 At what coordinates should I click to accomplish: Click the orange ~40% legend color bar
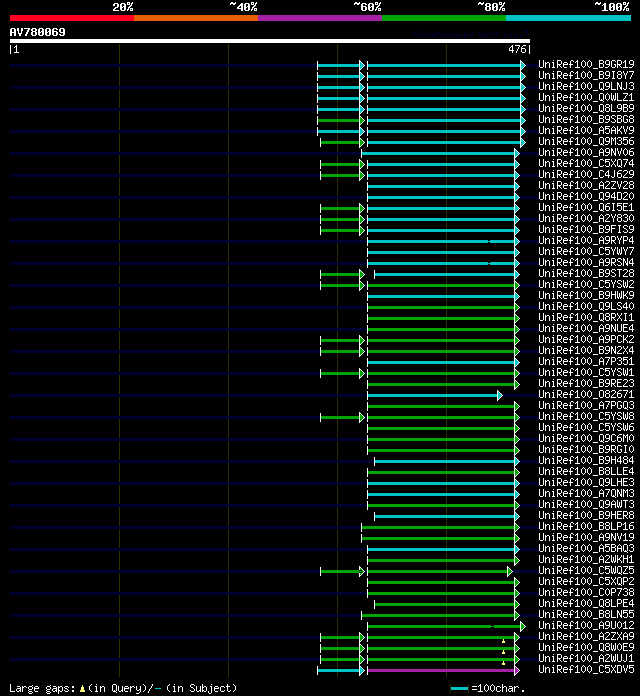(196, 18)
